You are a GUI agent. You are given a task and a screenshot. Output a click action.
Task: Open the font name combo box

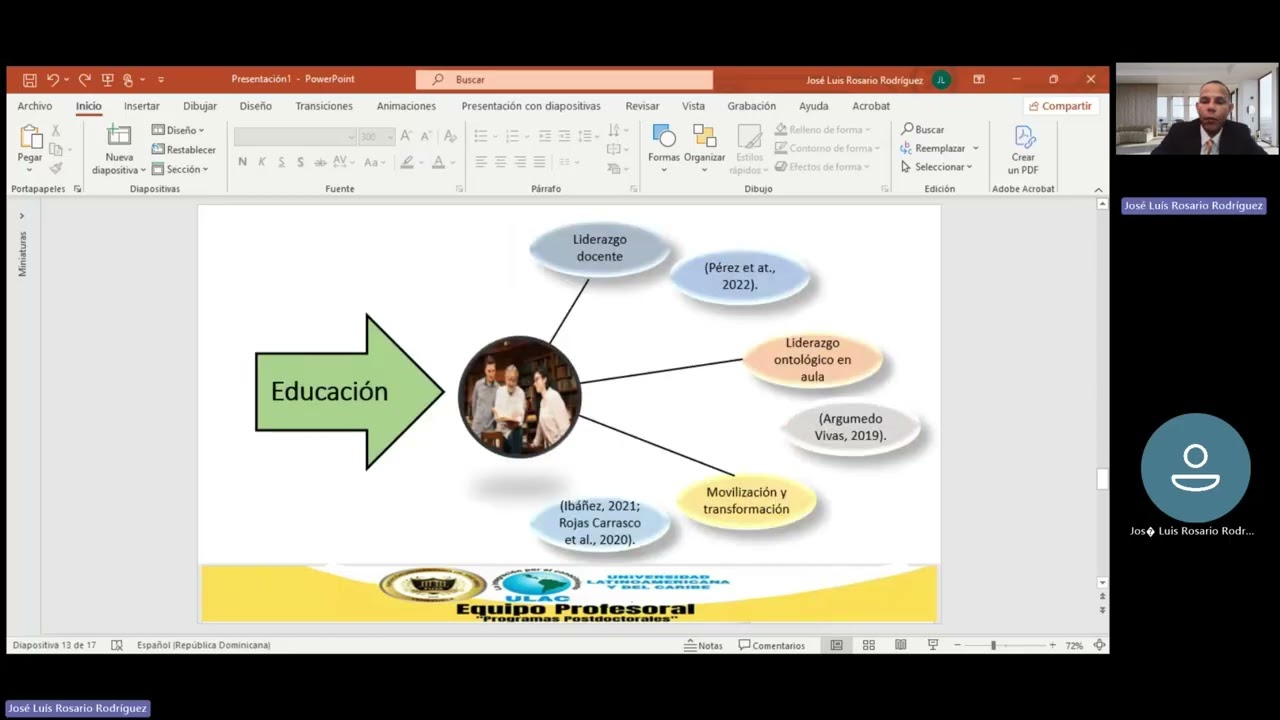point(295,136)
